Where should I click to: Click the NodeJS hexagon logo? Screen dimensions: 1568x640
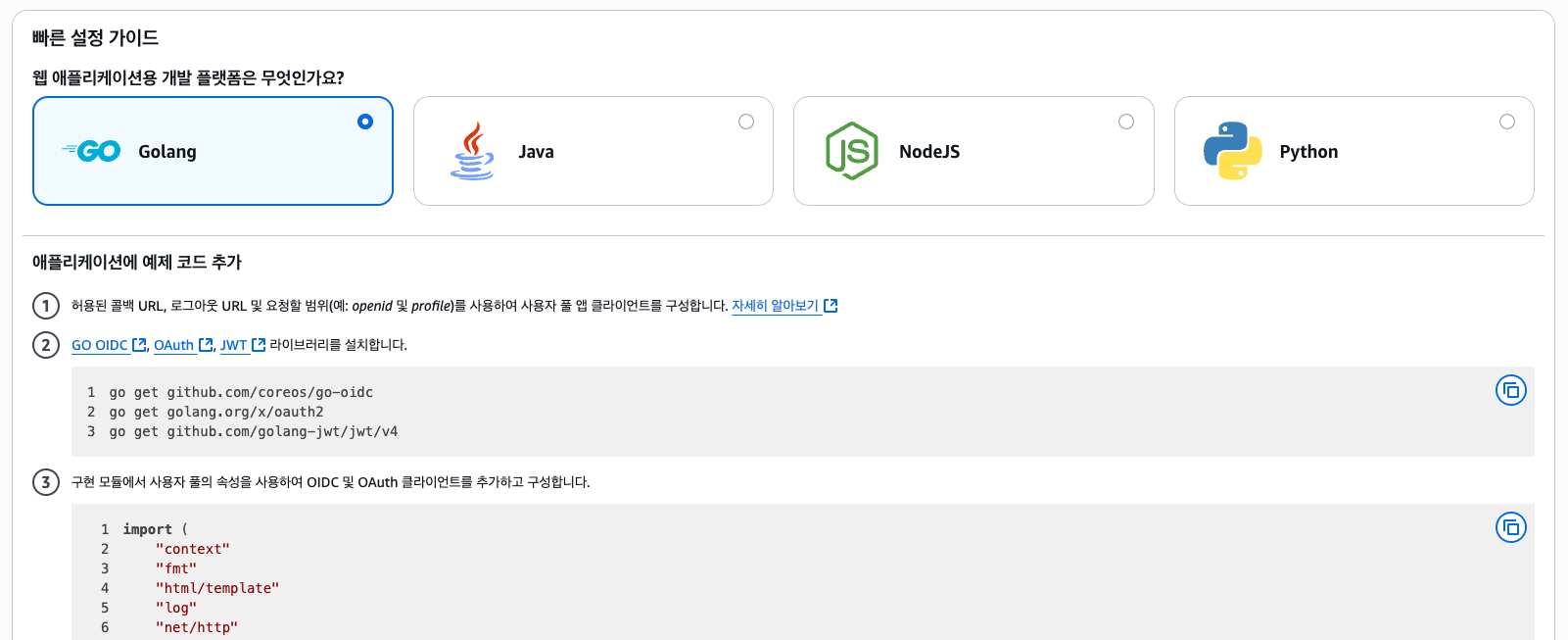(852, 151)
